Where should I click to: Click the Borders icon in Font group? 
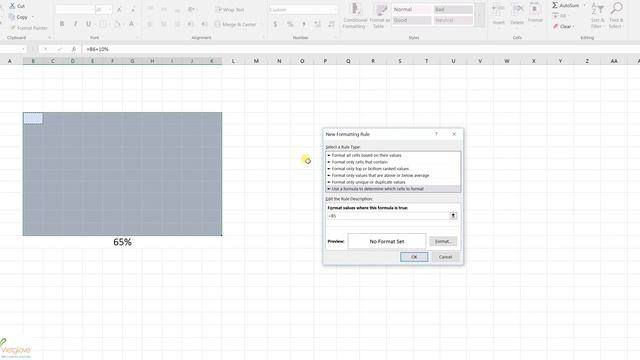point(103,24)
